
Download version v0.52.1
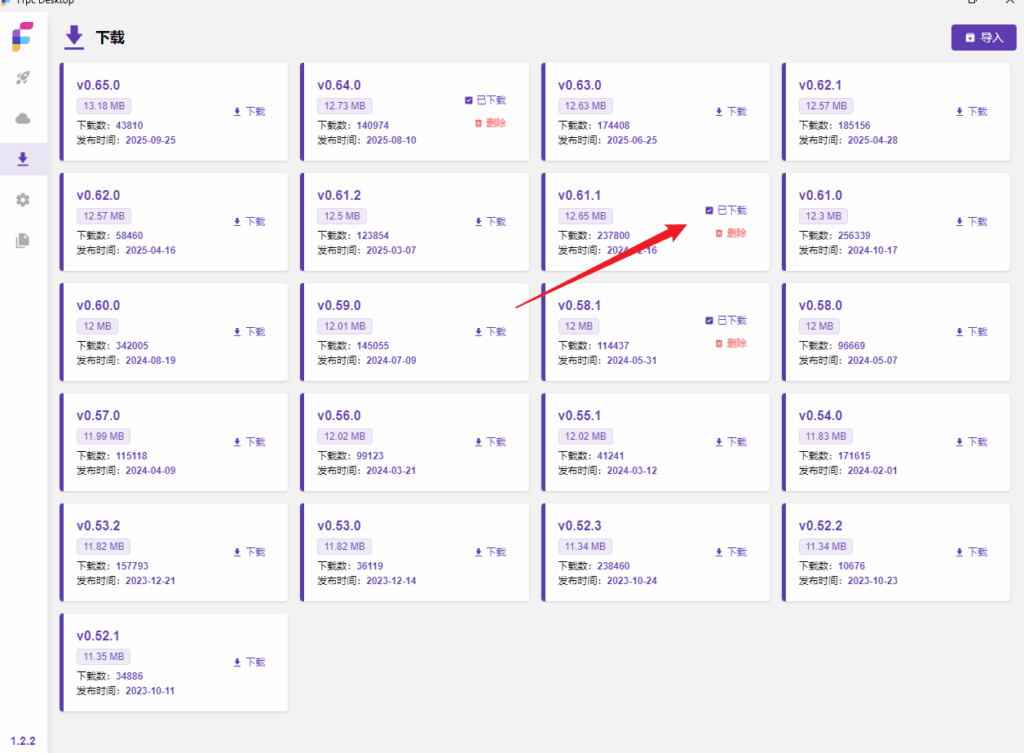pyautogui.click(x=249, y=662)
